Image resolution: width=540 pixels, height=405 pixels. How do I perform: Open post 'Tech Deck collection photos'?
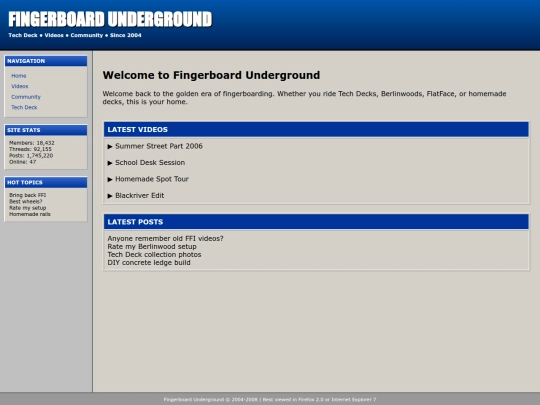[154, 255]
